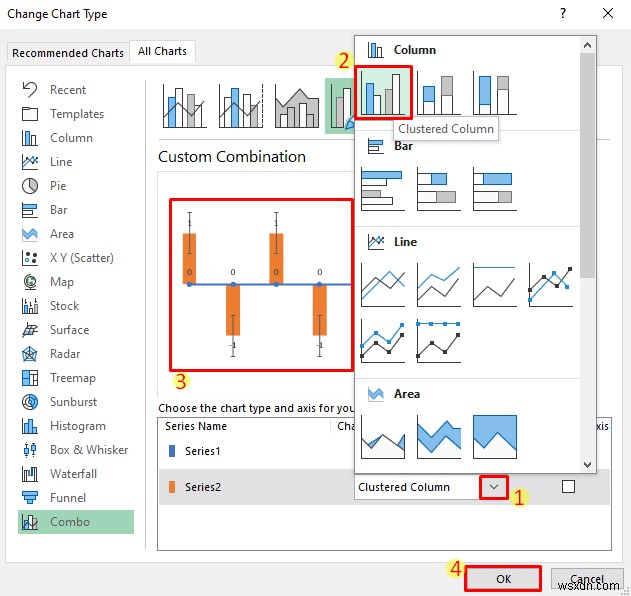
Task: Open the Map chart category
Action: point(76,282)
